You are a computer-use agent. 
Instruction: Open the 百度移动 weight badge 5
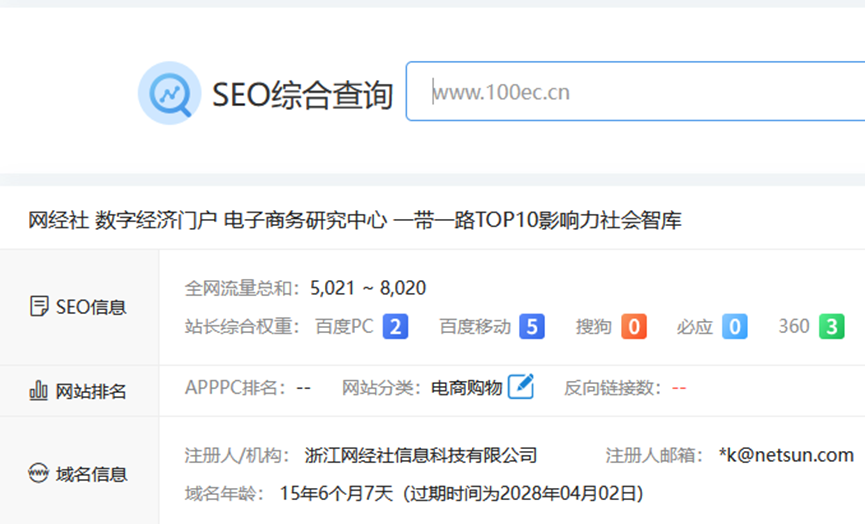532,327
